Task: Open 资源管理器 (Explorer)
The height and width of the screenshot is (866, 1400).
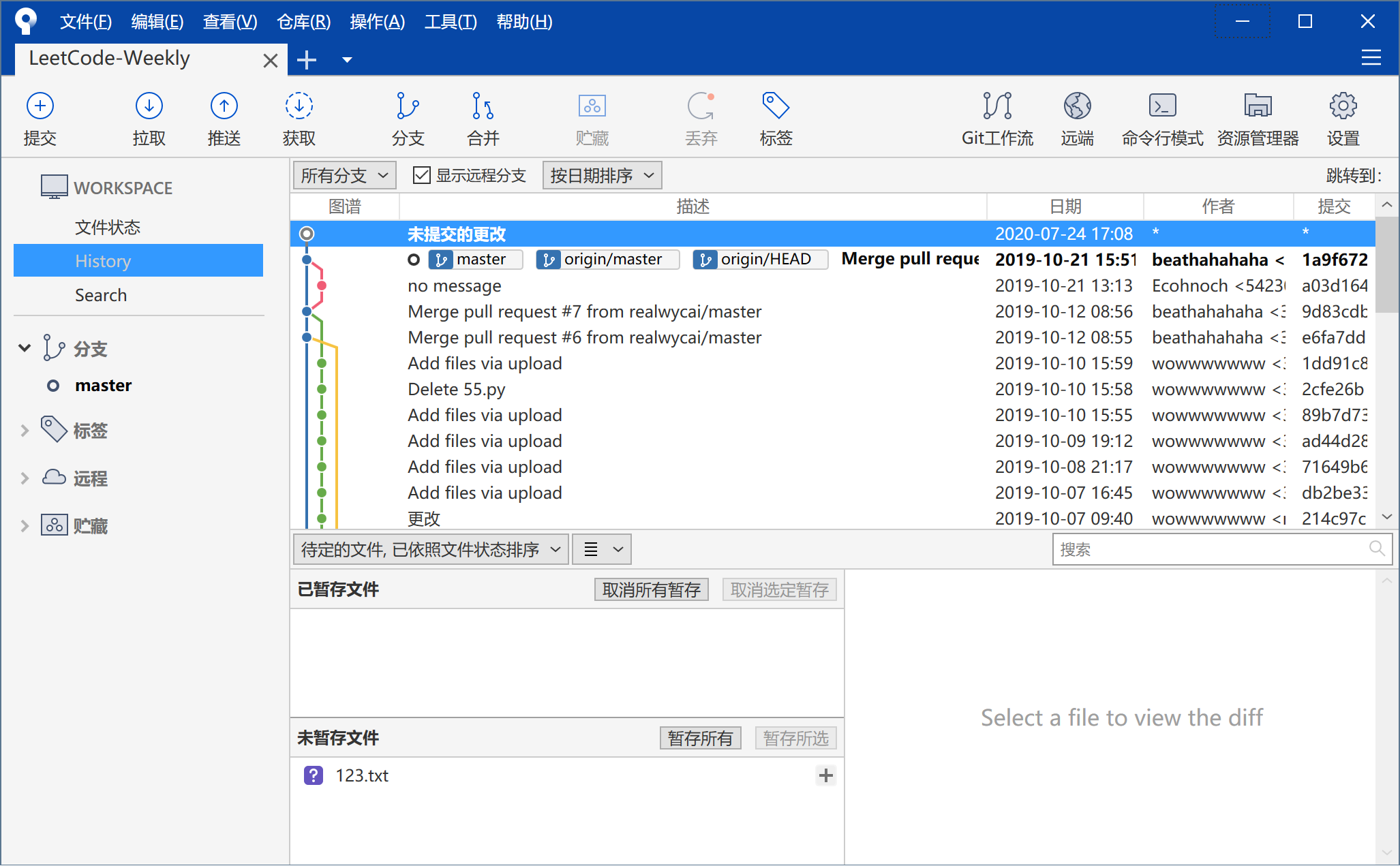Action: coord(1258,119)
